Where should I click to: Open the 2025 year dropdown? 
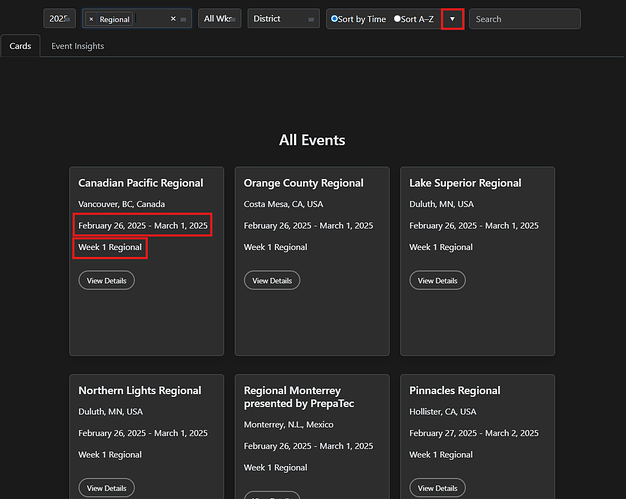pos(59,19)
